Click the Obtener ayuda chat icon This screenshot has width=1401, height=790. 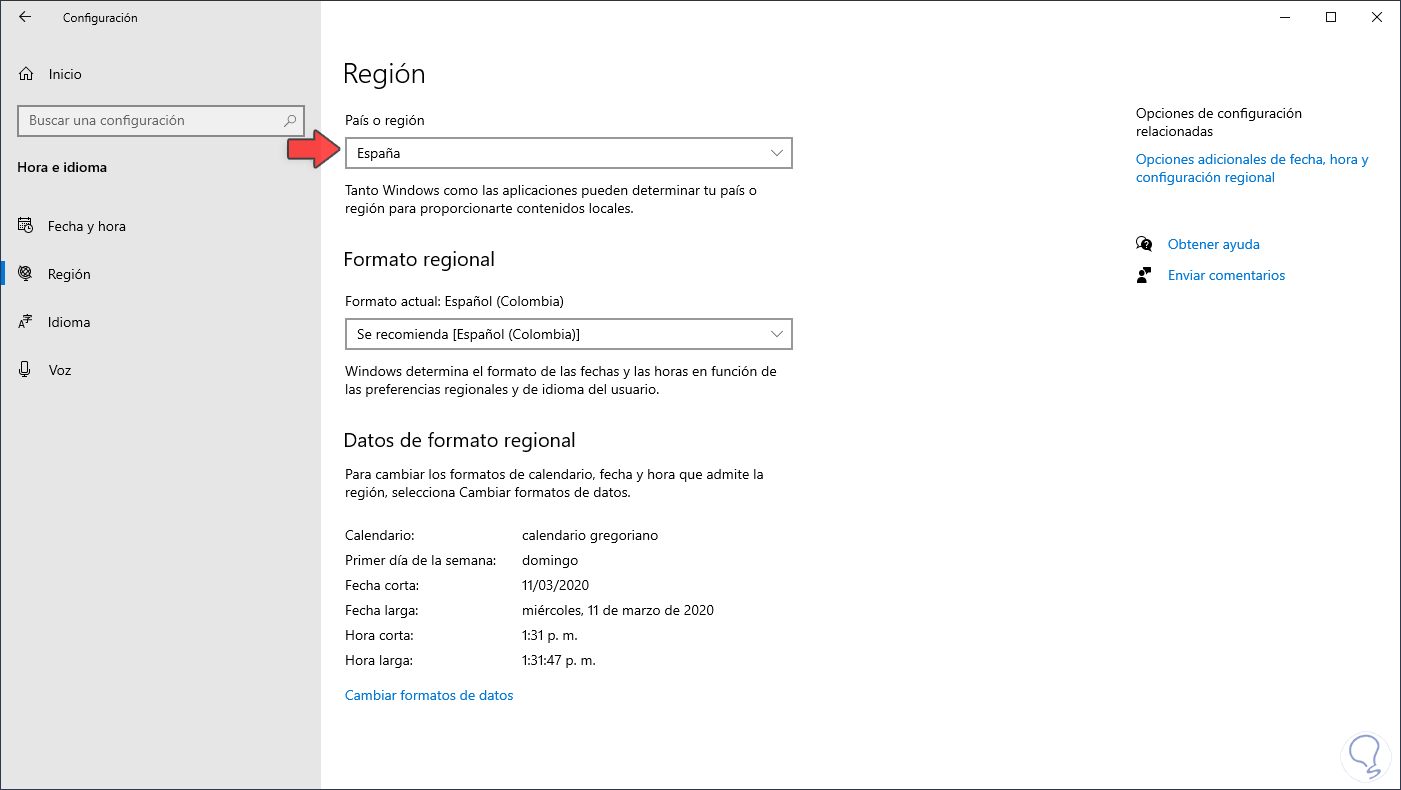click(x=1145, y=244)
